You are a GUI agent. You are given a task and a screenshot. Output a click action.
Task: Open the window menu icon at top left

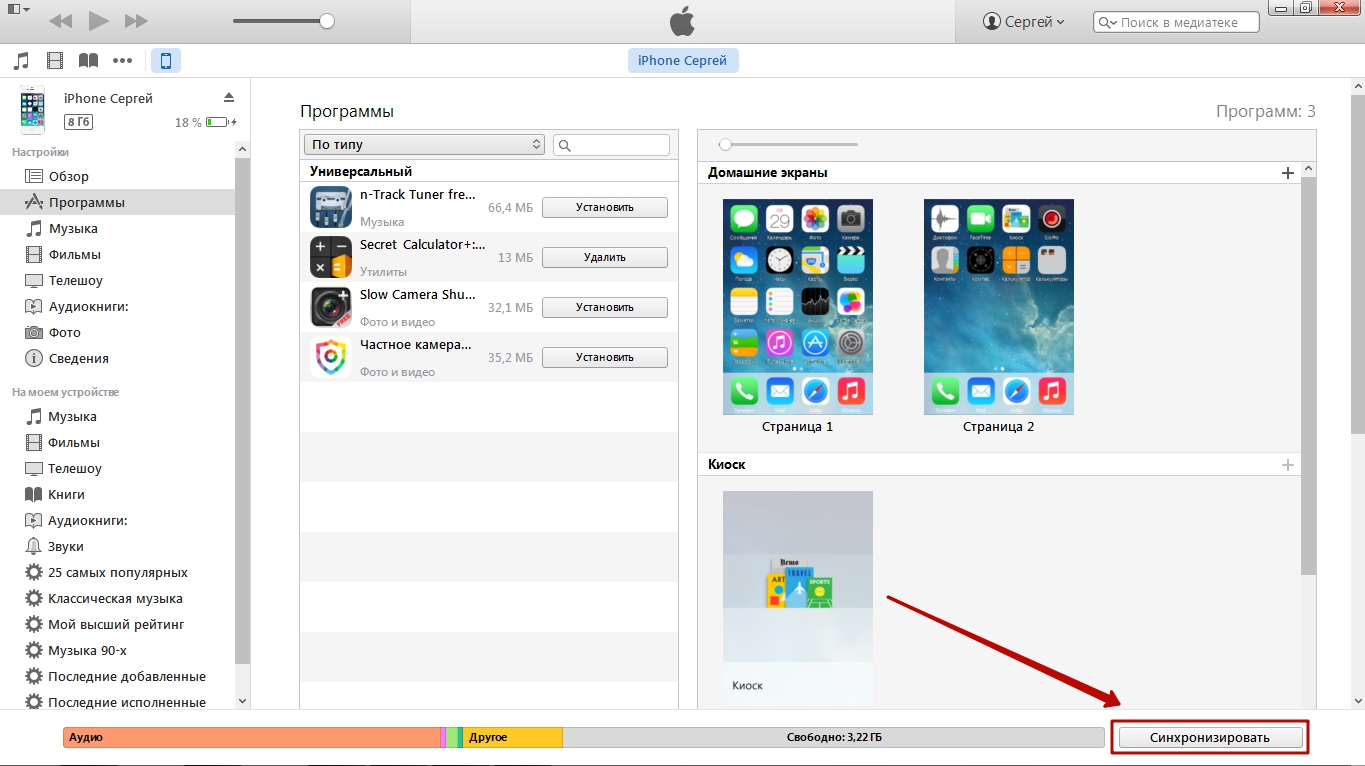pyautogui.click(x=19, y=9)
